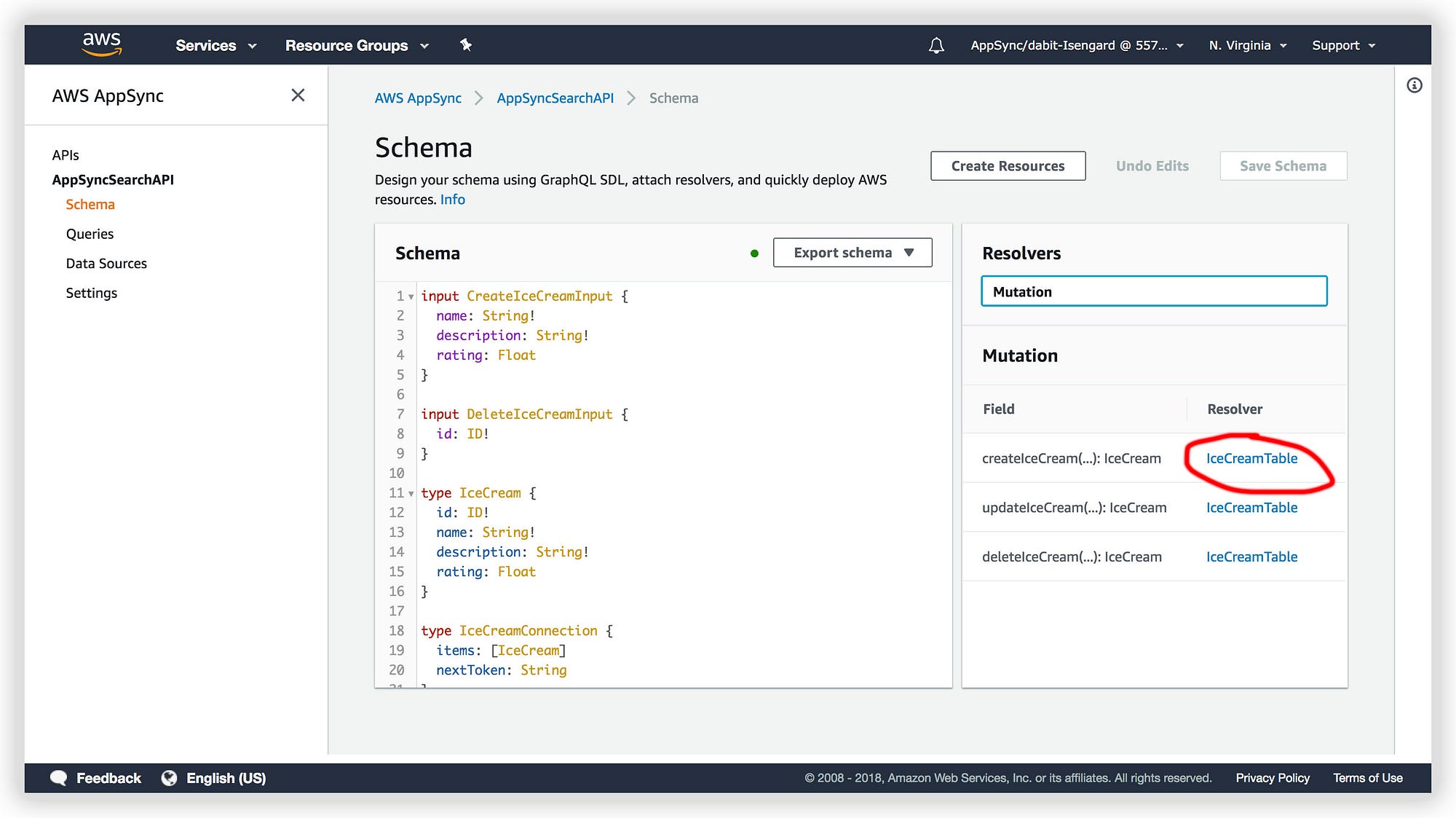Open the circled IceCreamTable resolver link

pyautogui.click(x=1251, y=458)
